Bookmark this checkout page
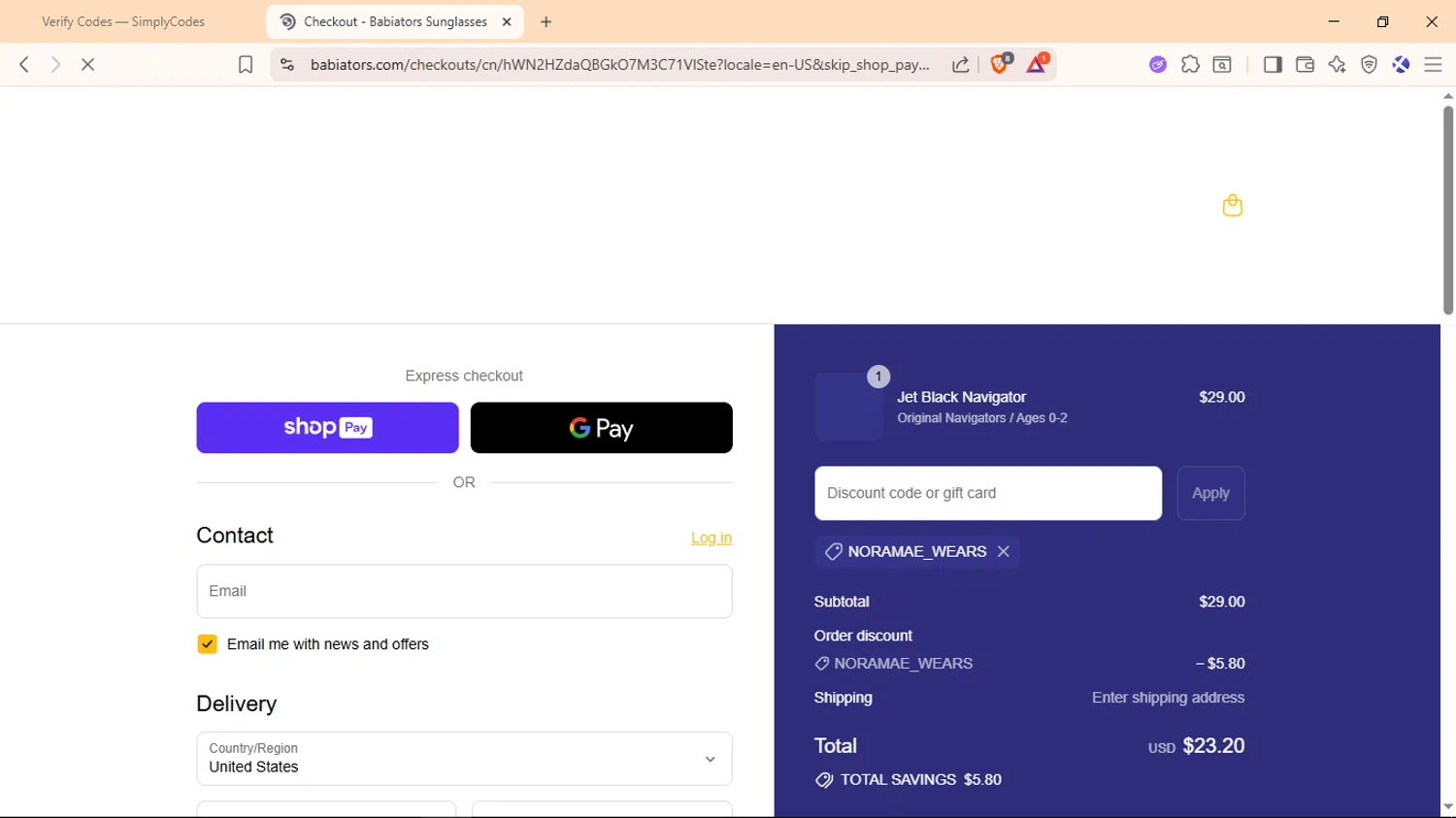Viewport: 1456px width, 818px height. 246,64
